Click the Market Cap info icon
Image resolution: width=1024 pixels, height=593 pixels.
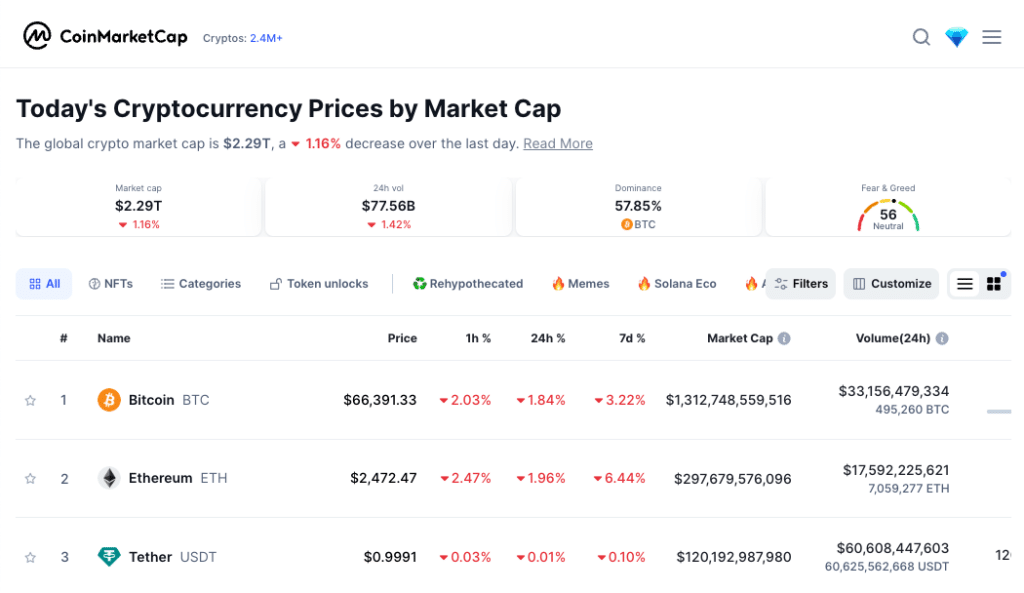click(784, 338)
